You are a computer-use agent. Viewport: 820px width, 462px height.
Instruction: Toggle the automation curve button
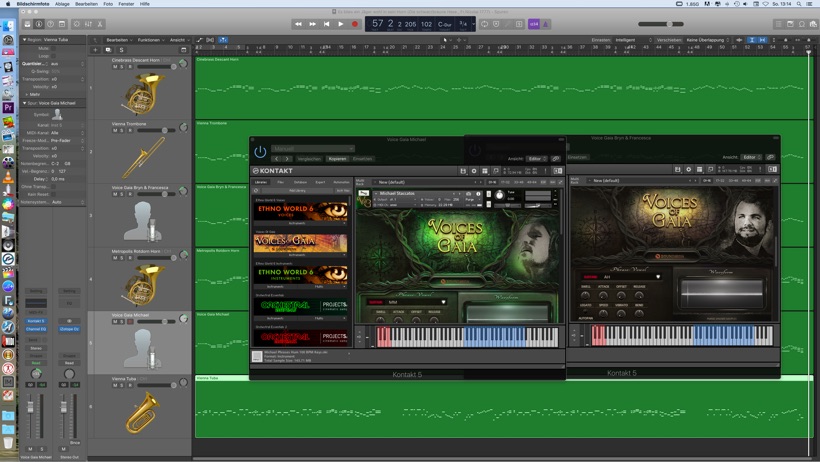[x=199, y=40]
